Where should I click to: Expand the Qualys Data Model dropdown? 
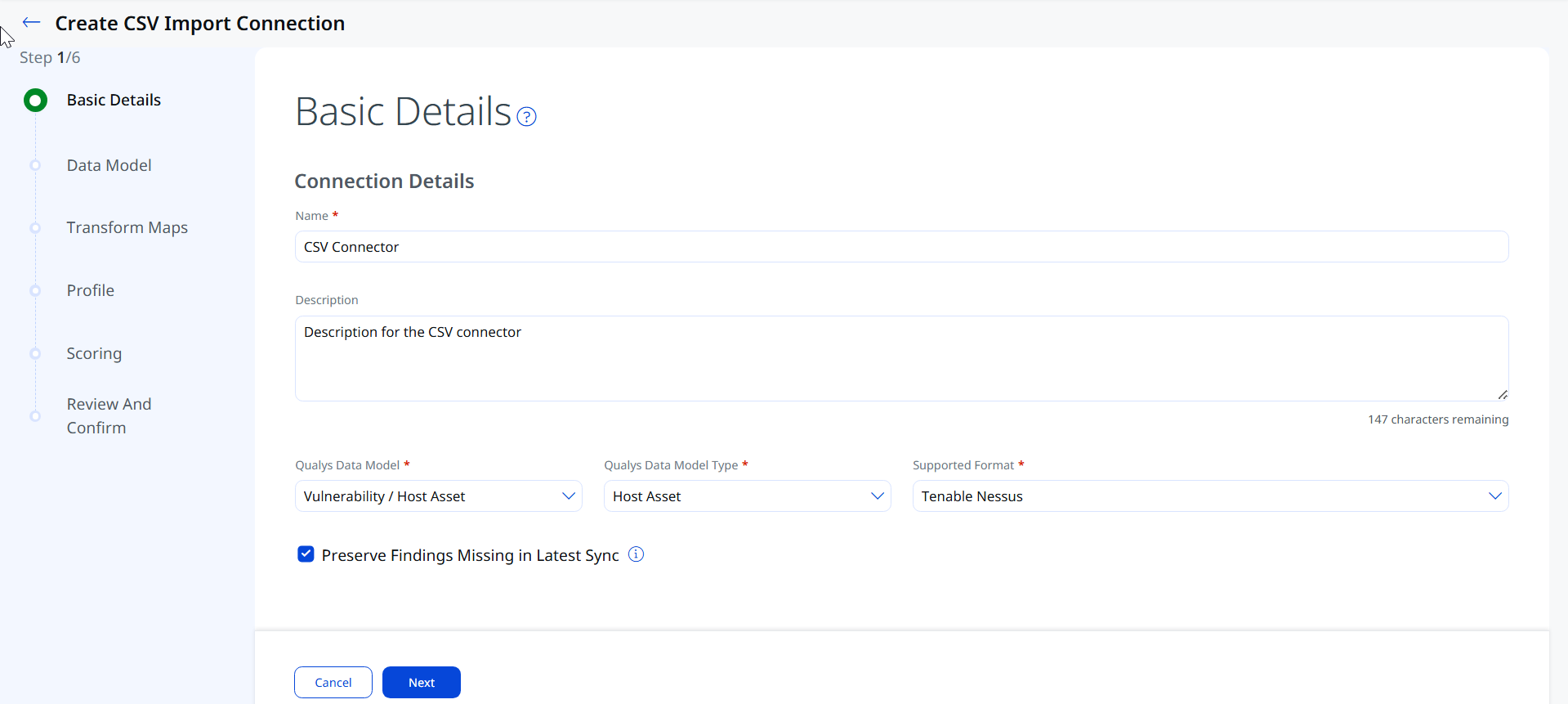point(439,496)
